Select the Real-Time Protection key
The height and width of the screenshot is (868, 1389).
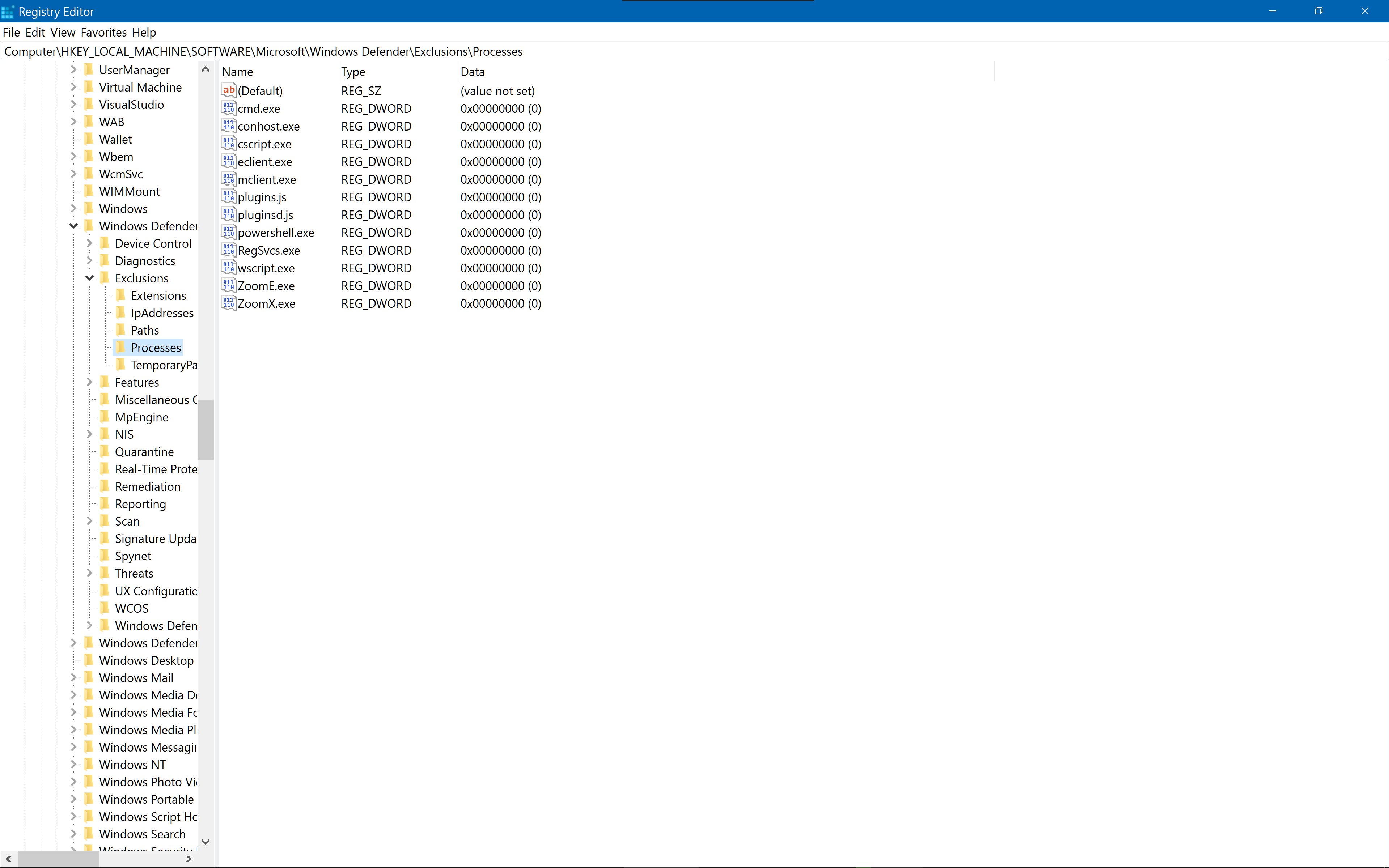(x=156, y=469)
